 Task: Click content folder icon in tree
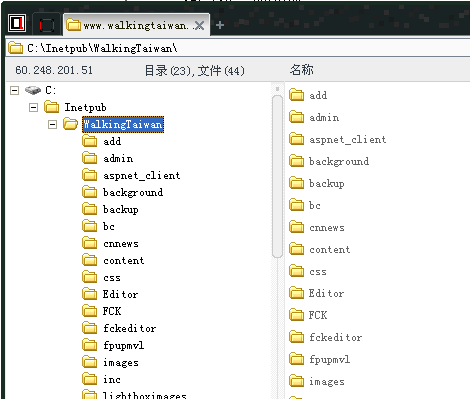(x=90, y=260)
